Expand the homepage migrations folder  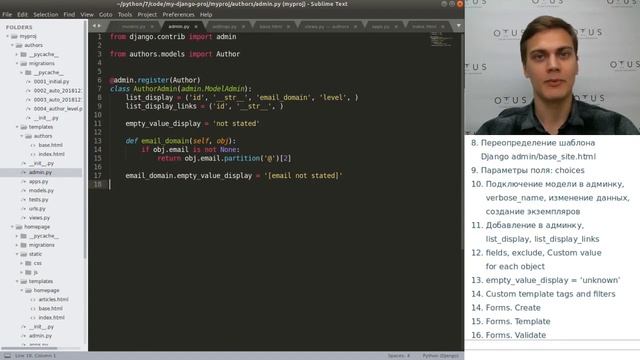(17, 245)
